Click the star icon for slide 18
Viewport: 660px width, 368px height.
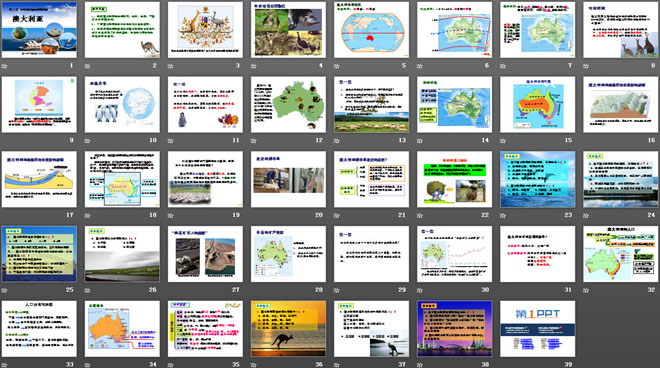click(88, 216)
